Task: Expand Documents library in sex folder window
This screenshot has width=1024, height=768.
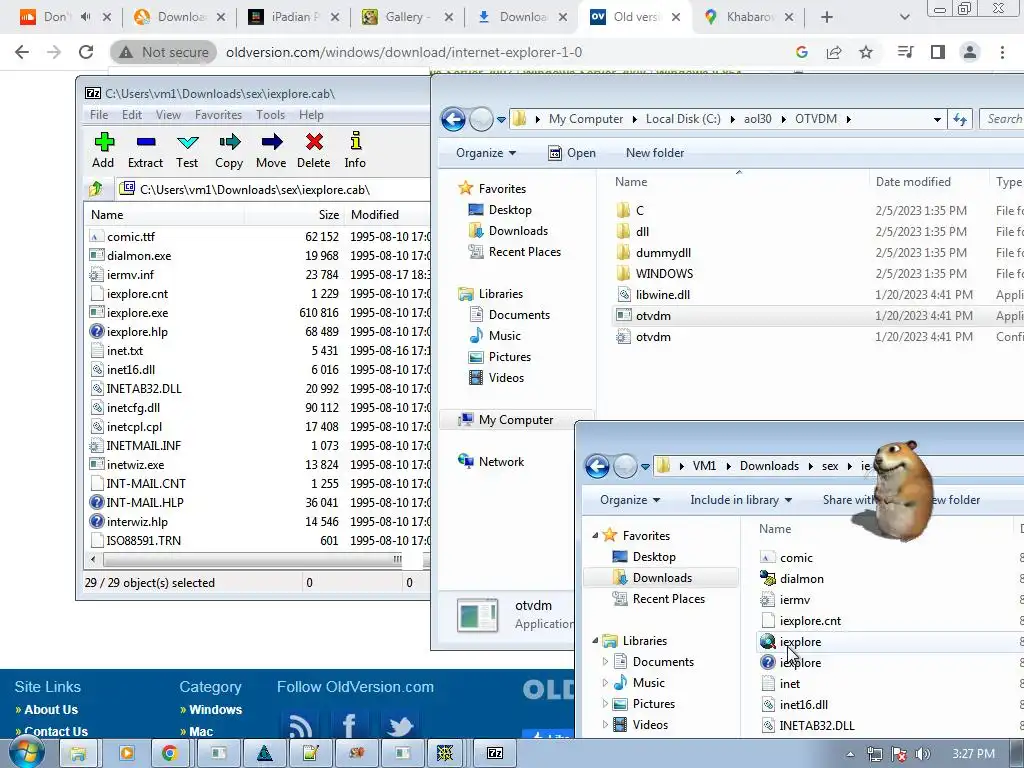Action: [605, 662]
